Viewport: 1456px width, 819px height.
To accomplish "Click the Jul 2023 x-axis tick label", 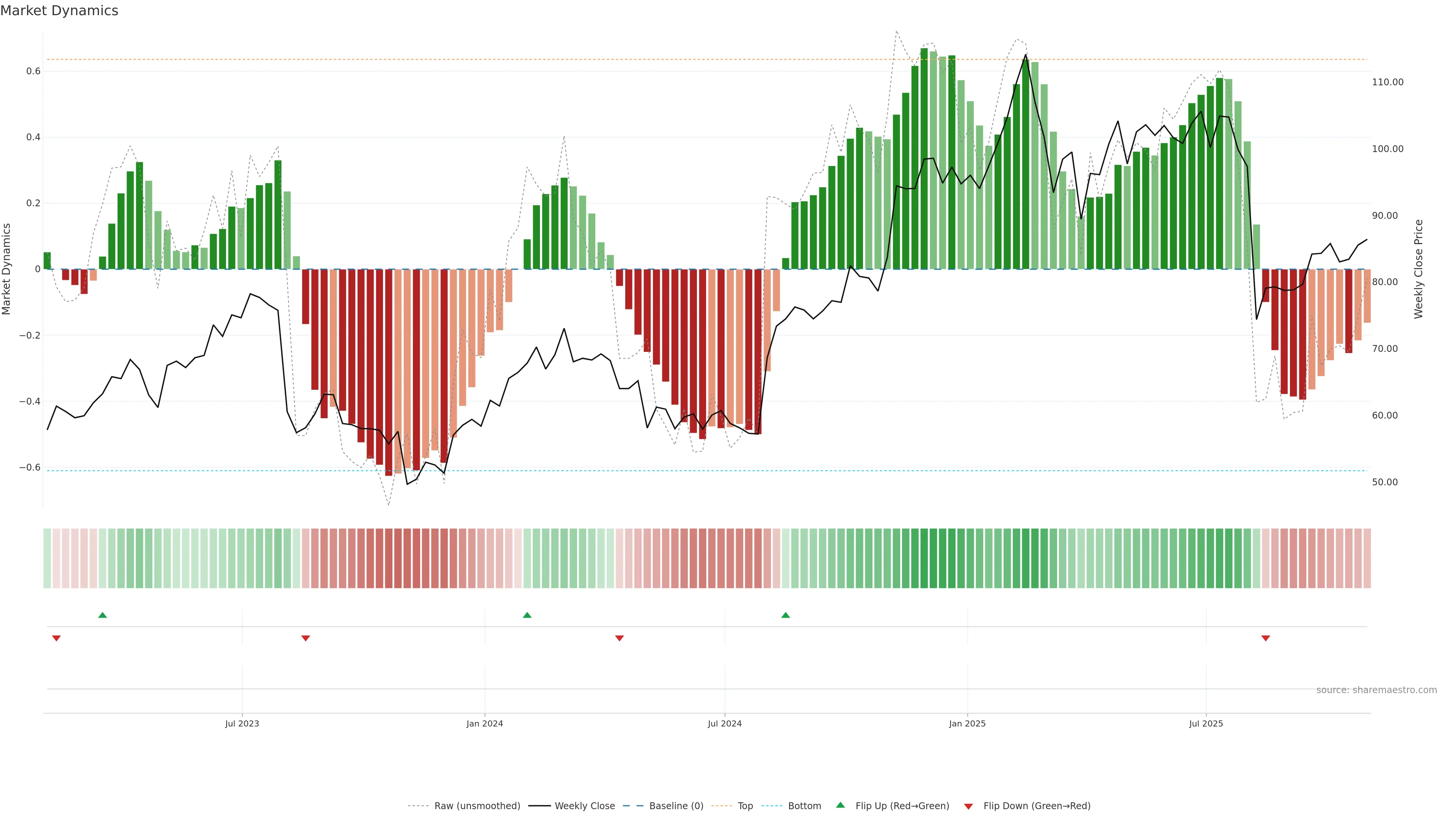I will point(242,723).
